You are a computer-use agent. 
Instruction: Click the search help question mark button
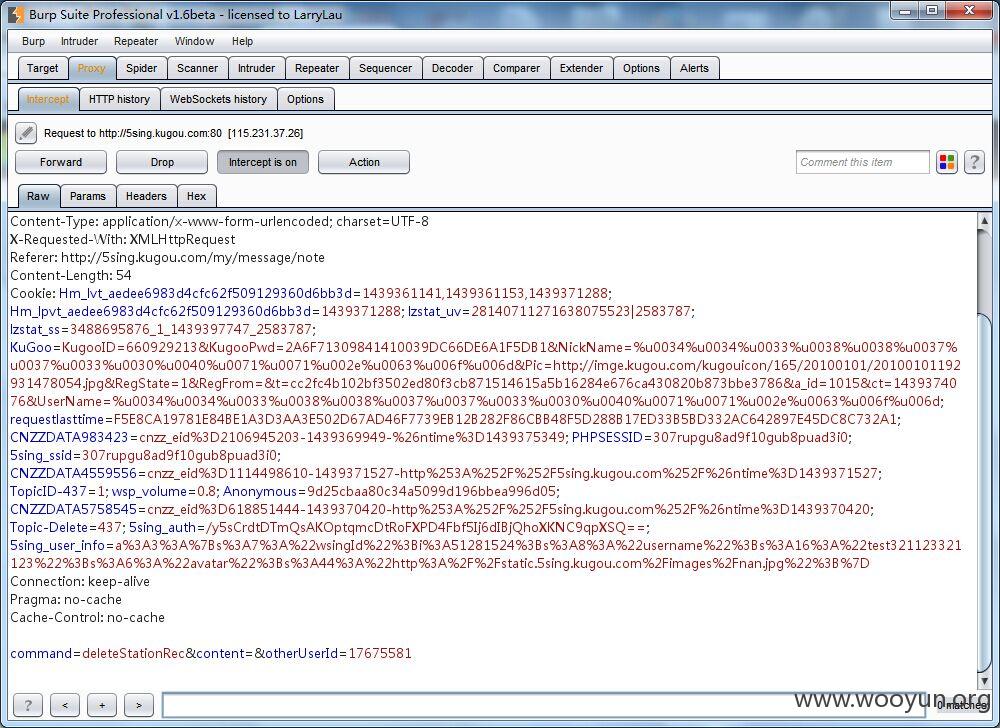pyautogui.click(x=27, y=704)
